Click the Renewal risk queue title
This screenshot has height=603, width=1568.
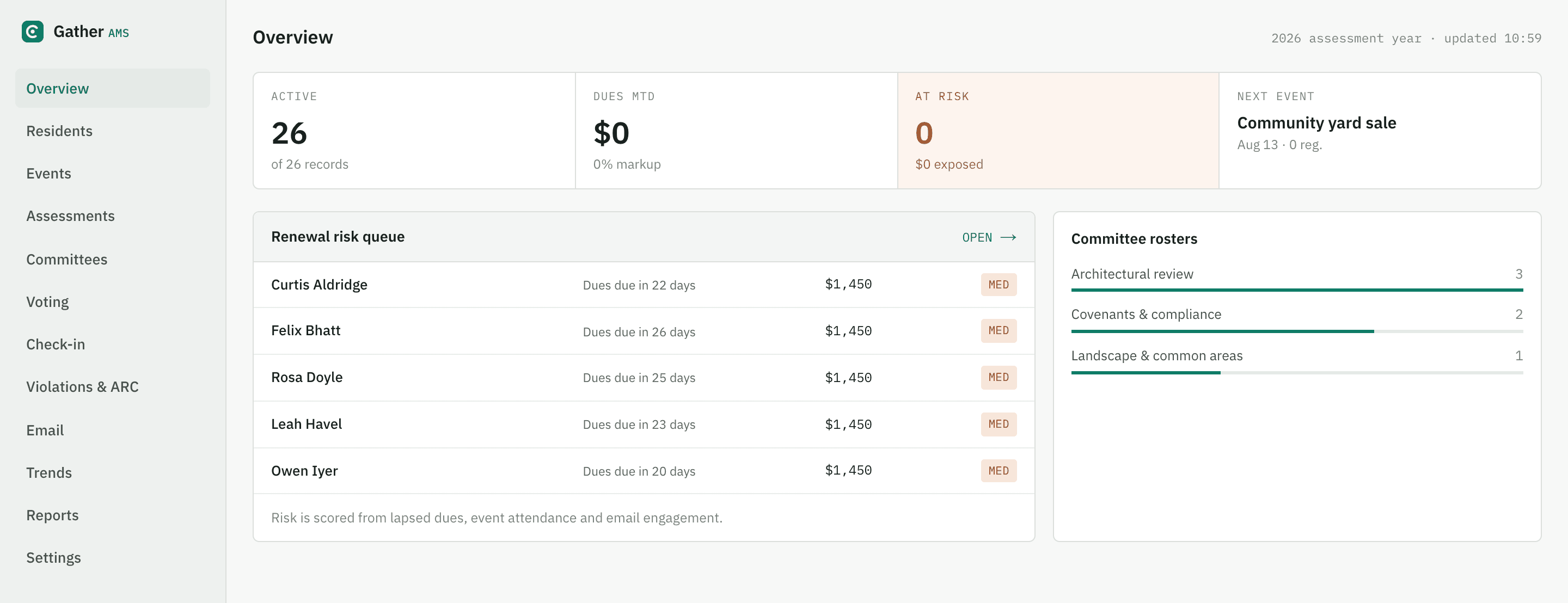(338, 237)
